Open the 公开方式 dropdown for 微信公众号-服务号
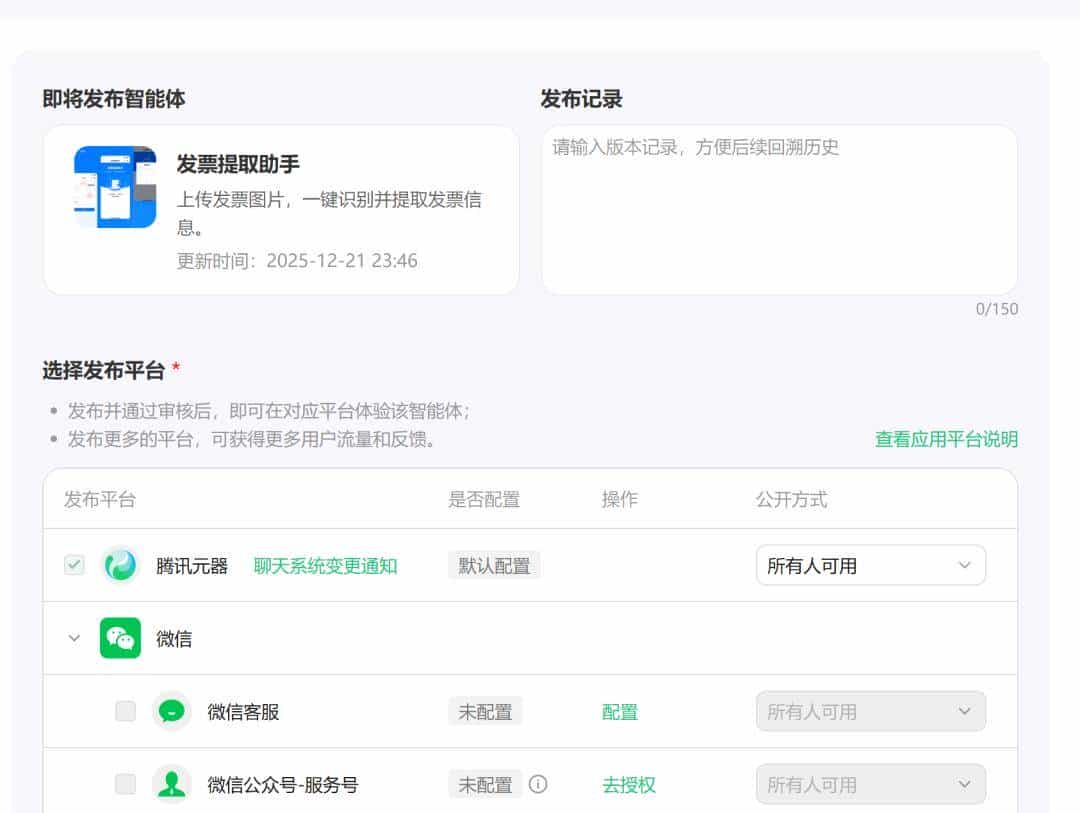1080x813 pixels. 869,784
